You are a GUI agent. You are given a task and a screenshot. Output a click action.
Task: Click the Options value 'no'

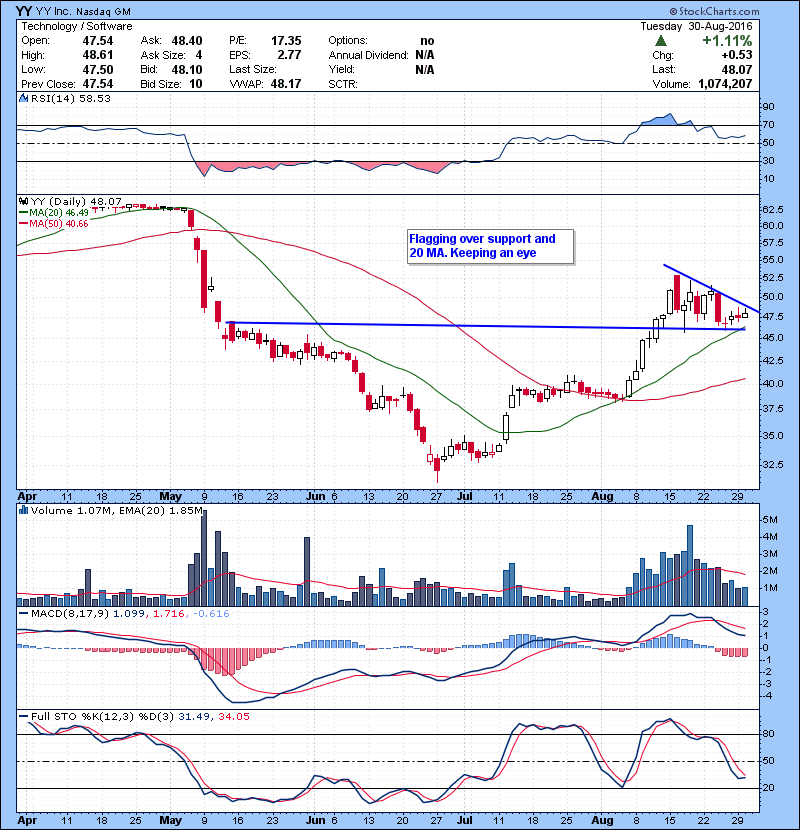[427, 41]
